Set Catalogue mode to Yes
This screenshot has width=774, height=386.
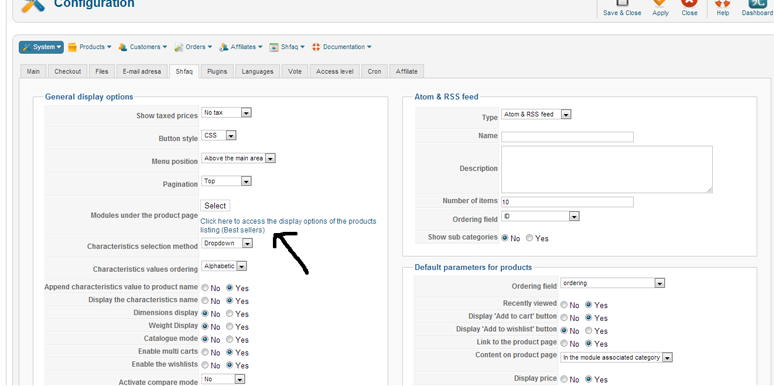[230, 339]
